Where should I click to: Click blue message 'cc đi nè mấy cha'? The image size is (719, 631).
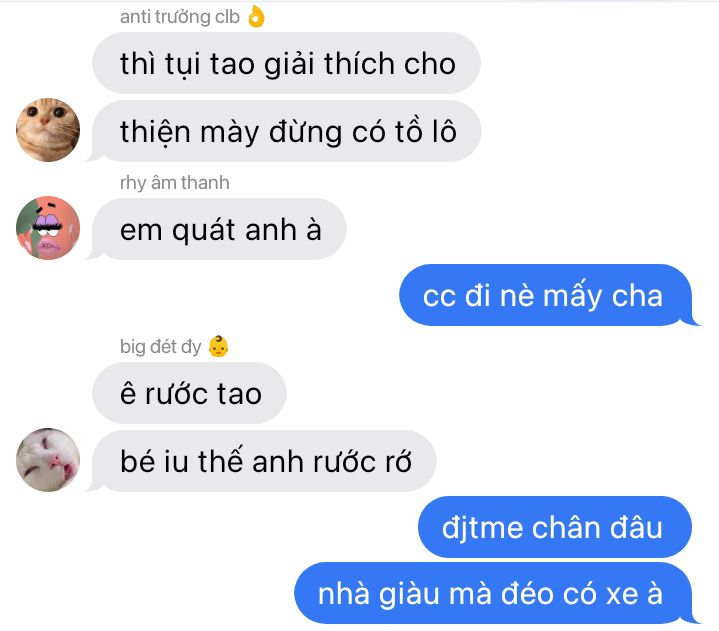tap(546, 295)
